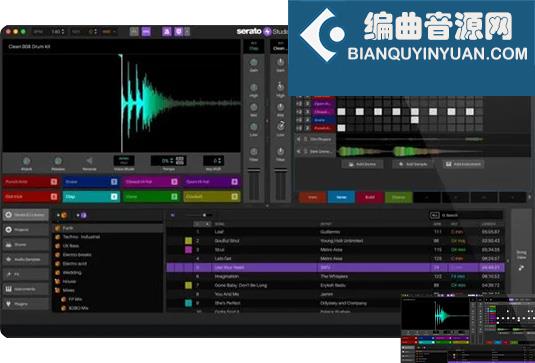535x363 pixels.
Task: Select the UK Bass crate
Action: (x=108, y=246)
